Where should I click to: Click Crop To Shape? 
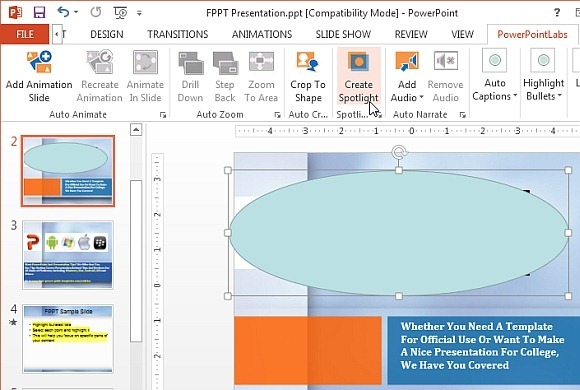click(x=308, y=77)
